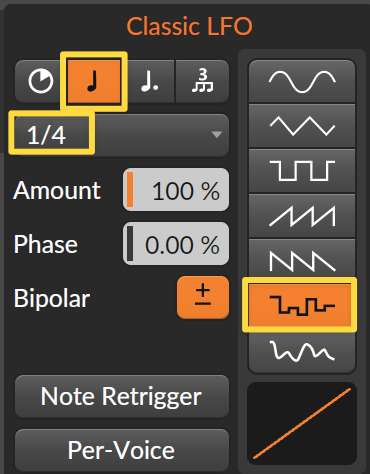Image resolution: width=370 pixels, height=474 pixels.
Task: Click the Phase 0.00 % field
Action: pos(176,244)
